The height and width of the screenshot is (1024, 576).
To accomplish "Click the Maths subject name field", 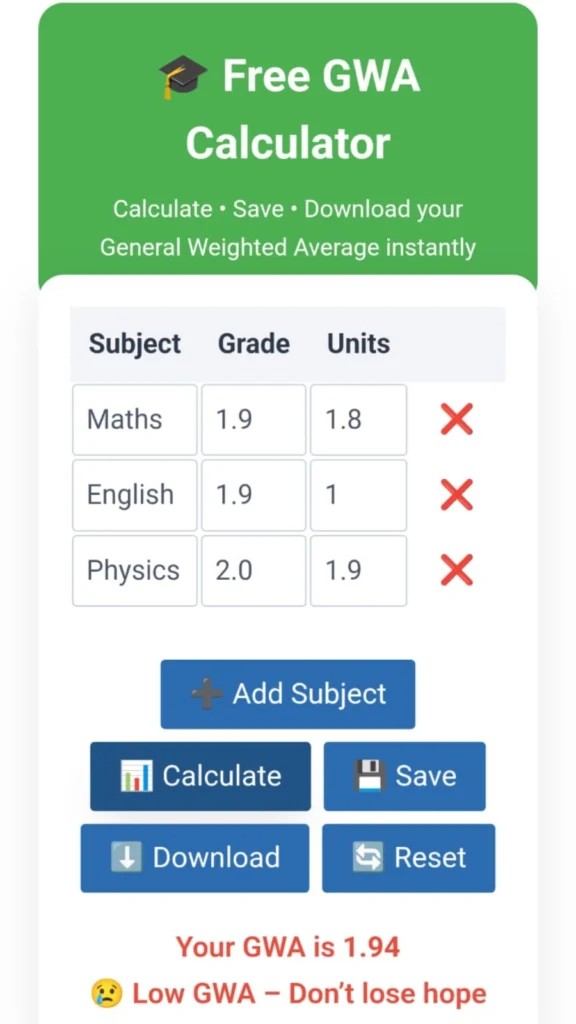I will (134, 419).
